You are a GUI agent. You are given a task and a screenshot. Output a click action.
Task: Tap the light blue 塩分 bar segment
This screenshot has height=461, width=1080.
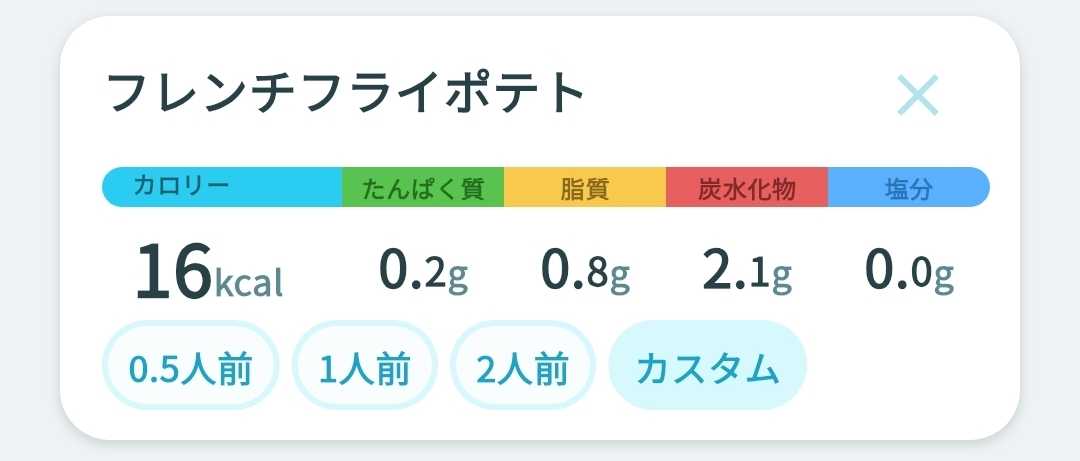pos(909,187)
